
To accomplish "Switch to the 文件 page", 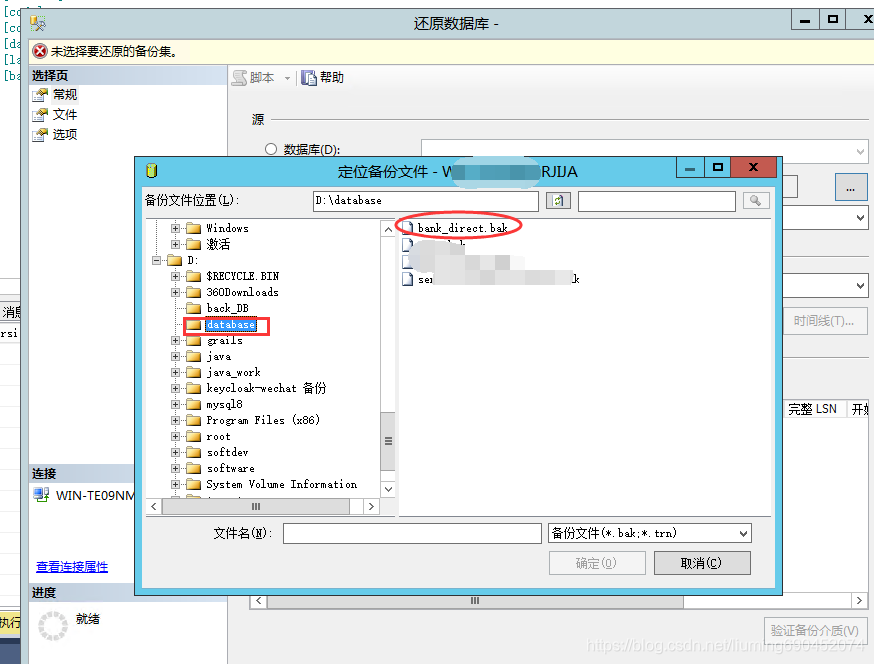I will [58, 114].
